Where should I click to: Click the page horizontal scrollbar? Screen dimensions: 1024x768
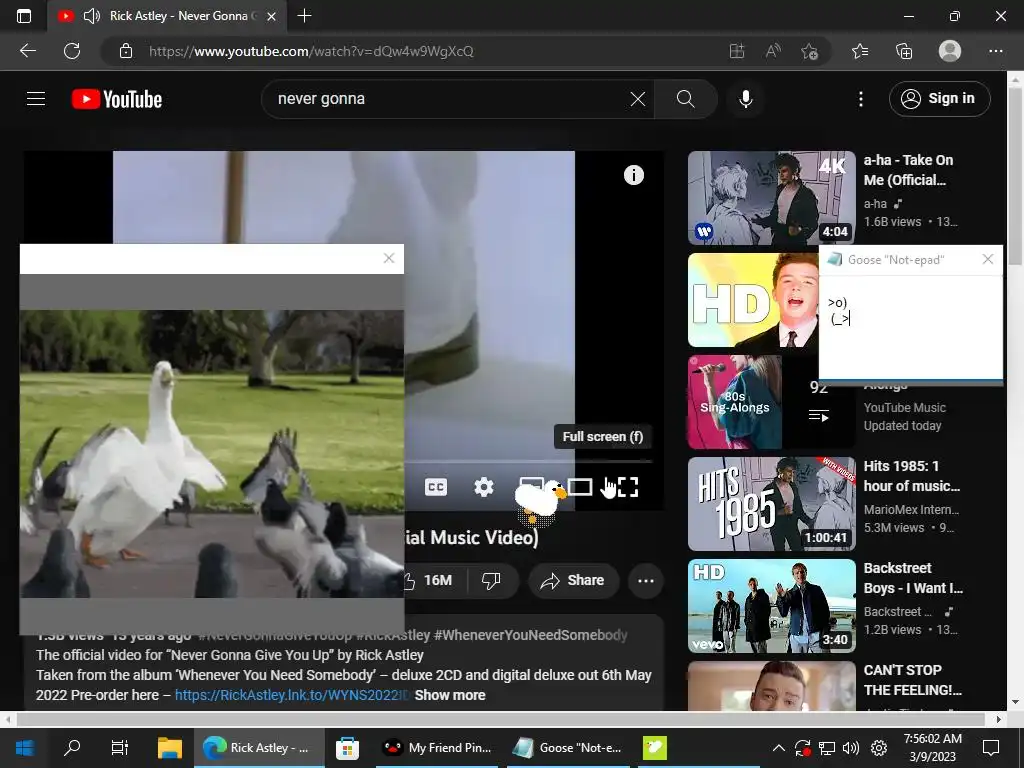point(500,719)
